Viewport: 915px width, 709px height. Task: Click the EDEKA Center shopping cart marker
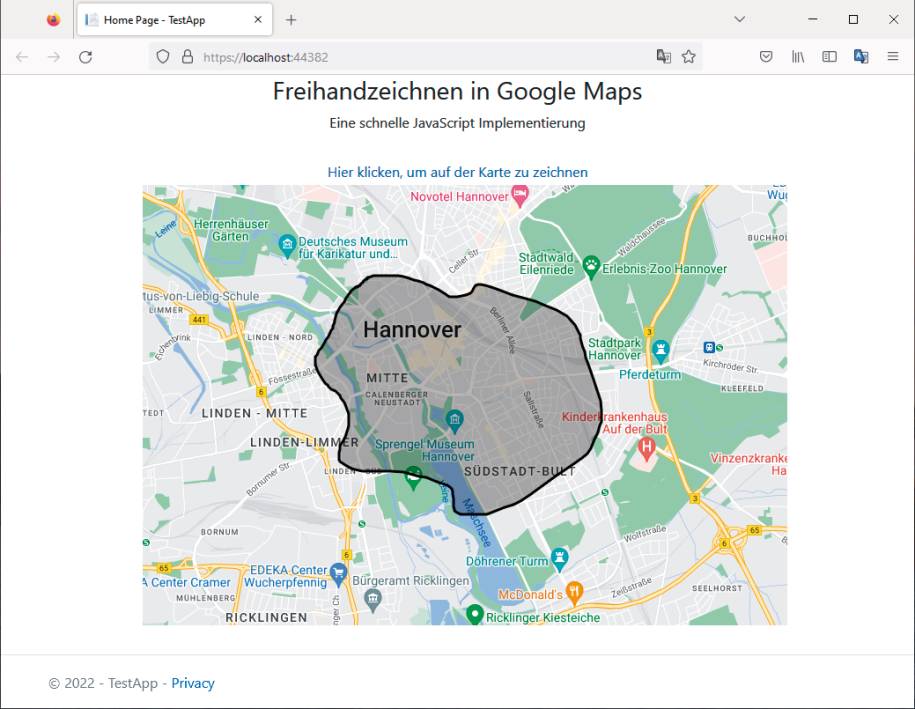(338, 574)
